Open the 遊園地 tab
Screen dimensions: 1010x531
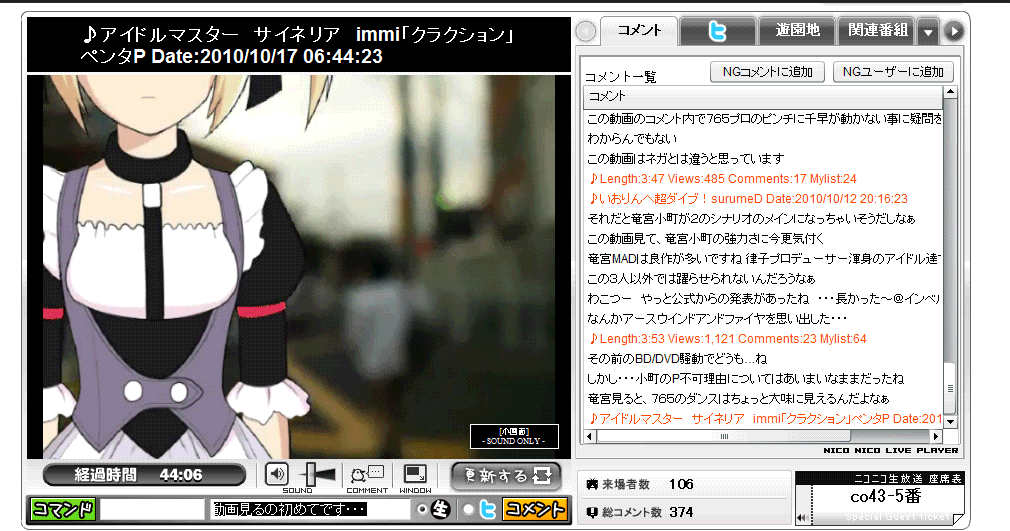[x=797, y=30]
